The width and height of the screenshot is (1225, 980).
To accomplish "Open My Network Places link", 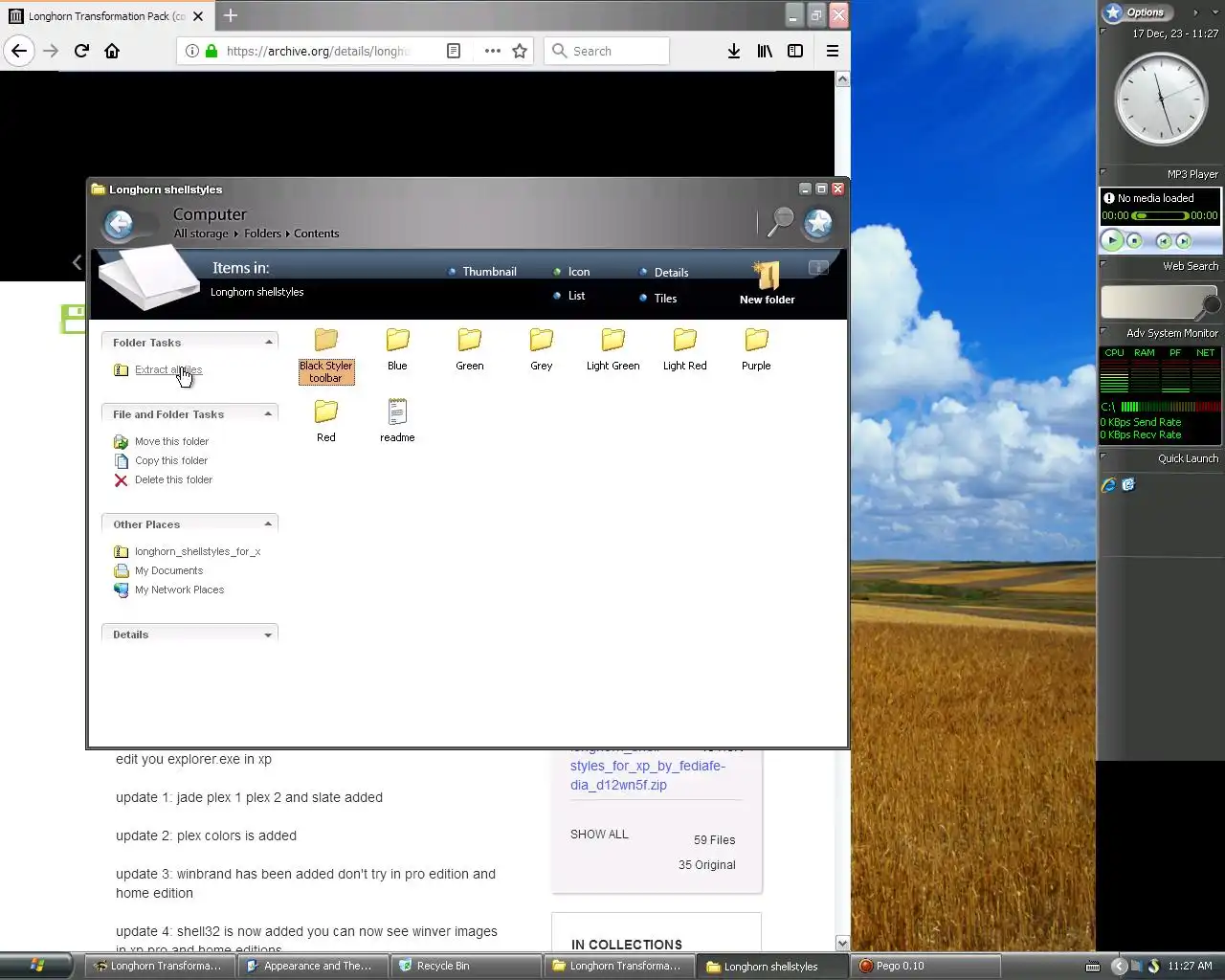I will coord(179,590).
